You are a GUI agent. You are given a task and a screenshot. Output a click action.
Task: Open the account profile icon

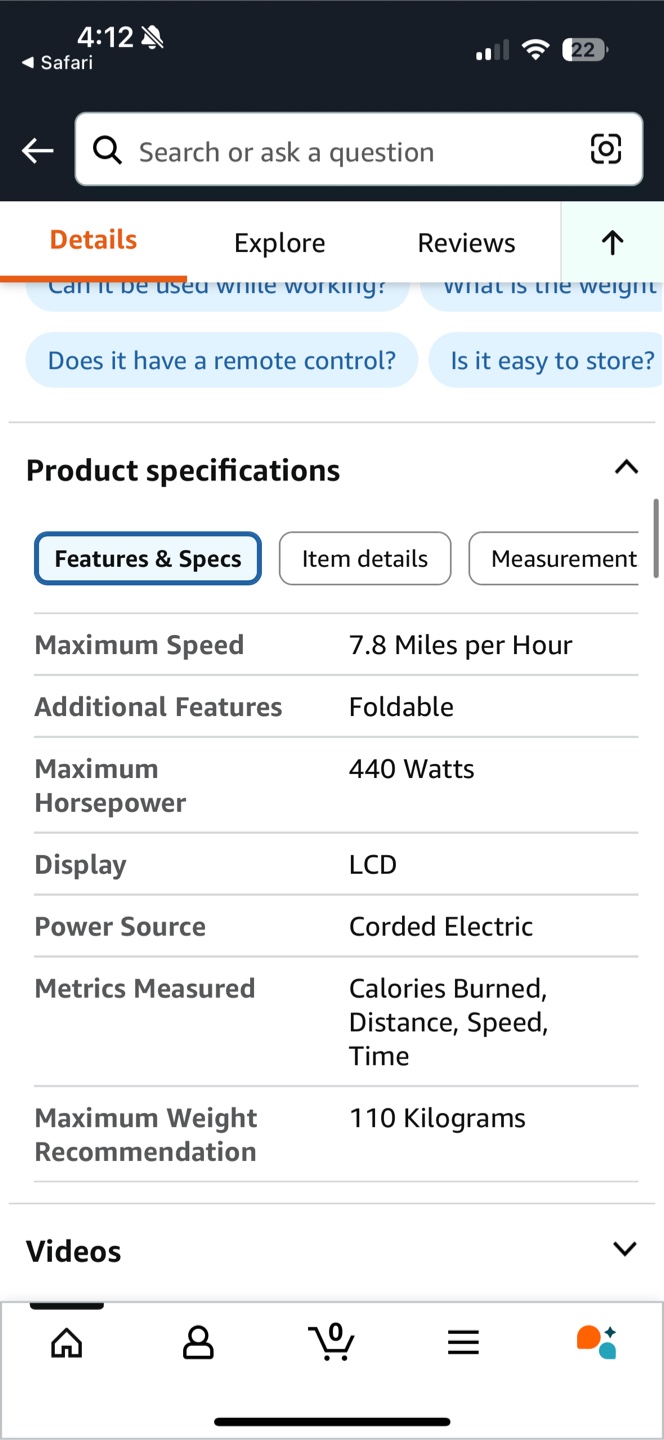[198, 1343]
